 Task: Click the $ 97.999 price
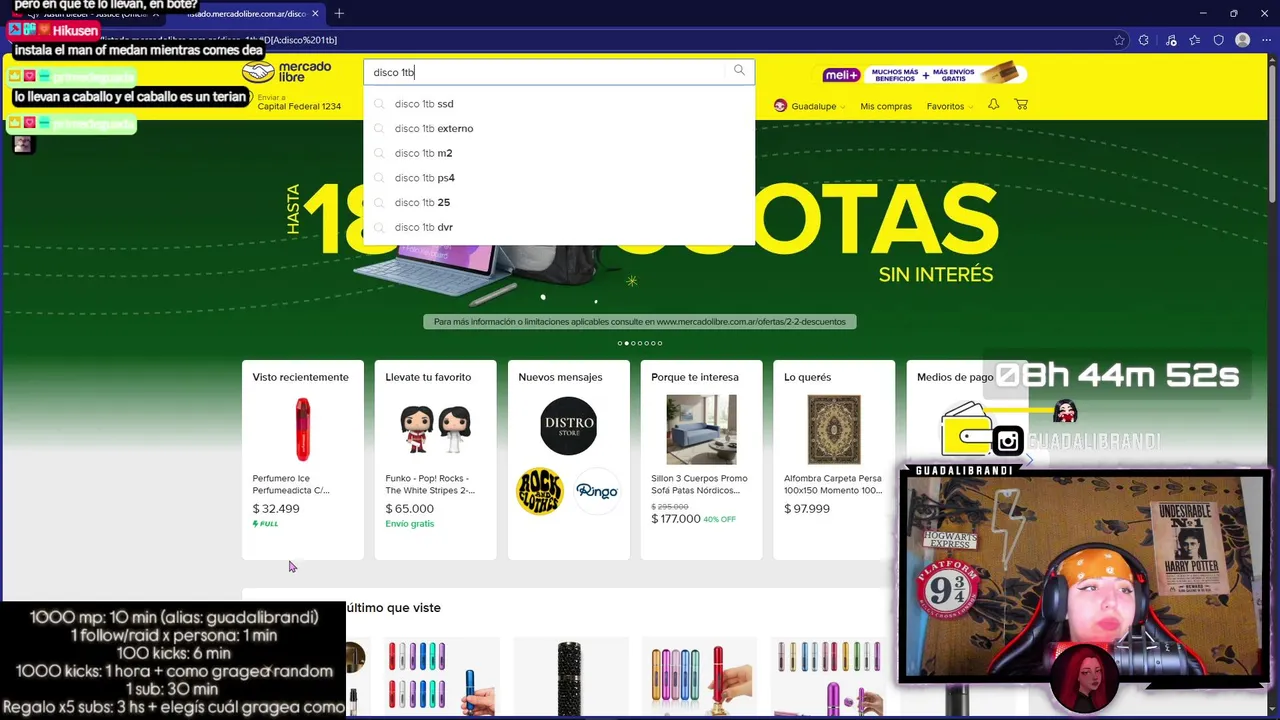pyautogui.click(x=807, y=509)
